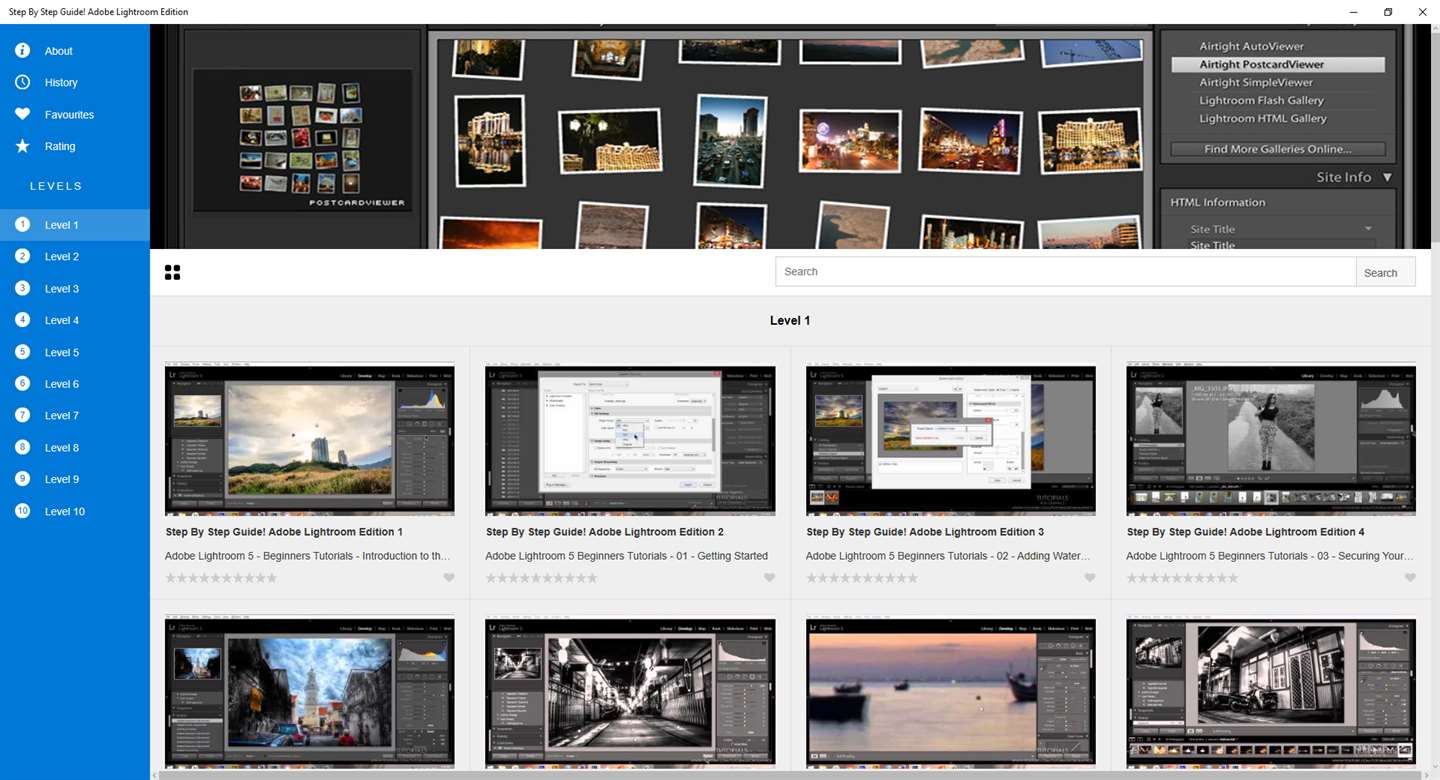The height and width of the screenshot is (780, 1440).
Task: Open the Edition 3 watermark tutorial thumbnail
Action: click(x=951, y=439)
